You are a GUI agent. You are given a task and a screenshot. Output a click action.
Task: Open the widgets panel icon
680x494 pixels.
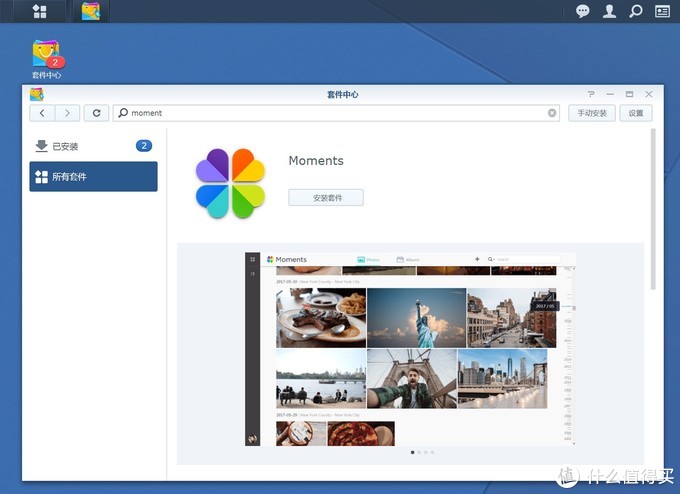[662, 11]
